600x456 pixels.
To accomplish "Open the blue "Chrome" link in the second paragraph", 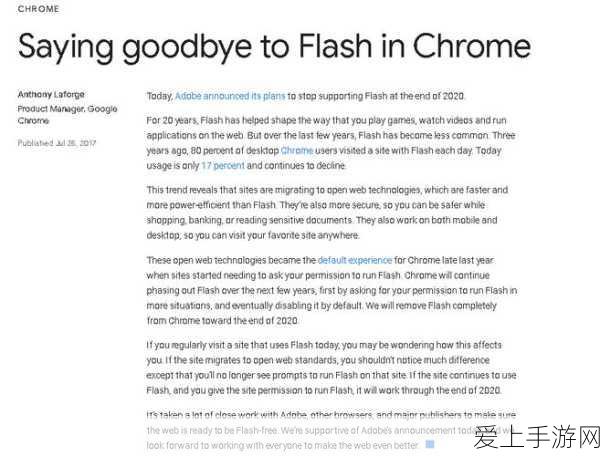I will [297, 150].
